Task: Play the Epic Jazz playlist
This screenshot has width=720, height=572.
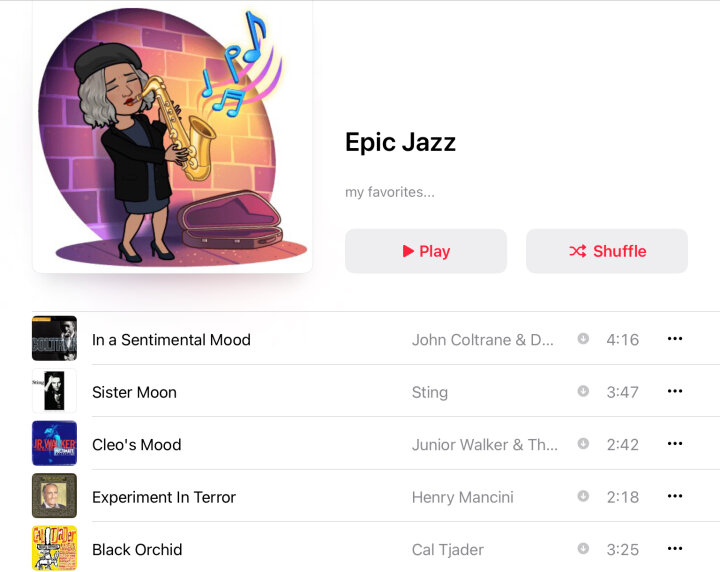Action: (426, 251)
